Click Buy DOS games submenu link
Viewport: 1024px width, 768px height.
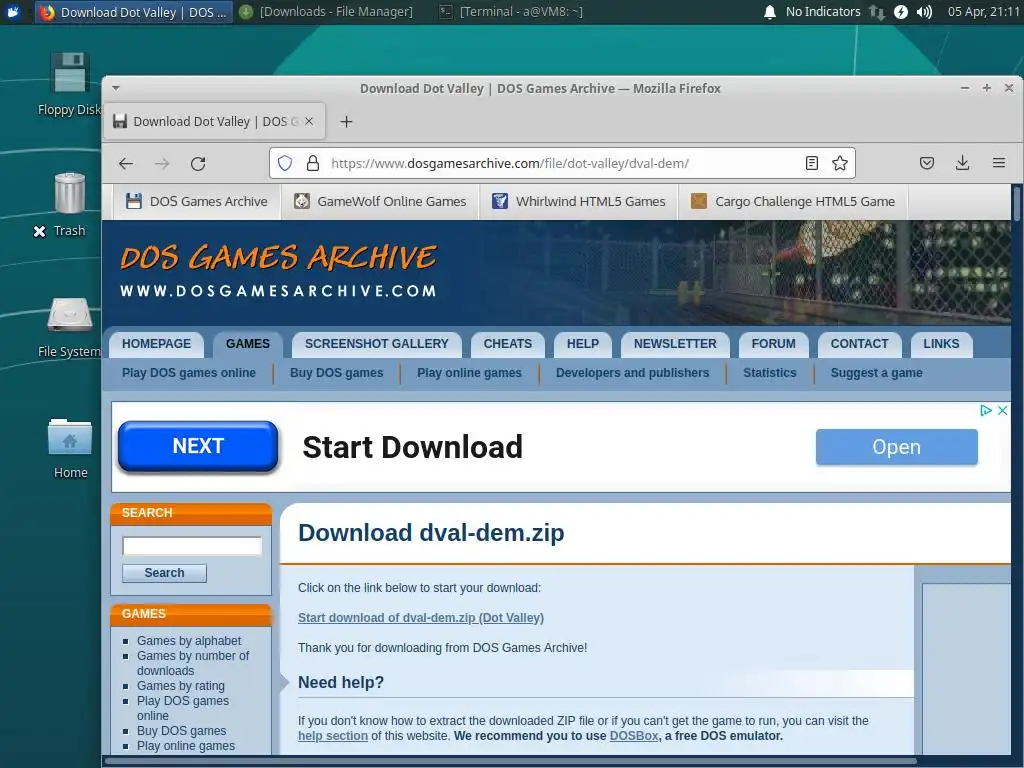(336, 373)
